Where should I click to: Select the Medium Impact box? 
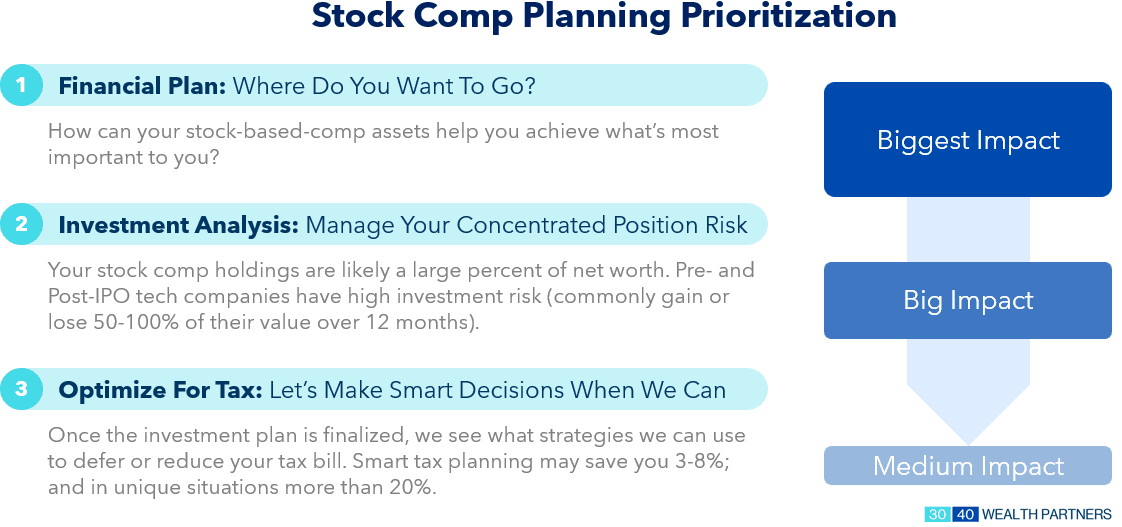tap(967, 466)
